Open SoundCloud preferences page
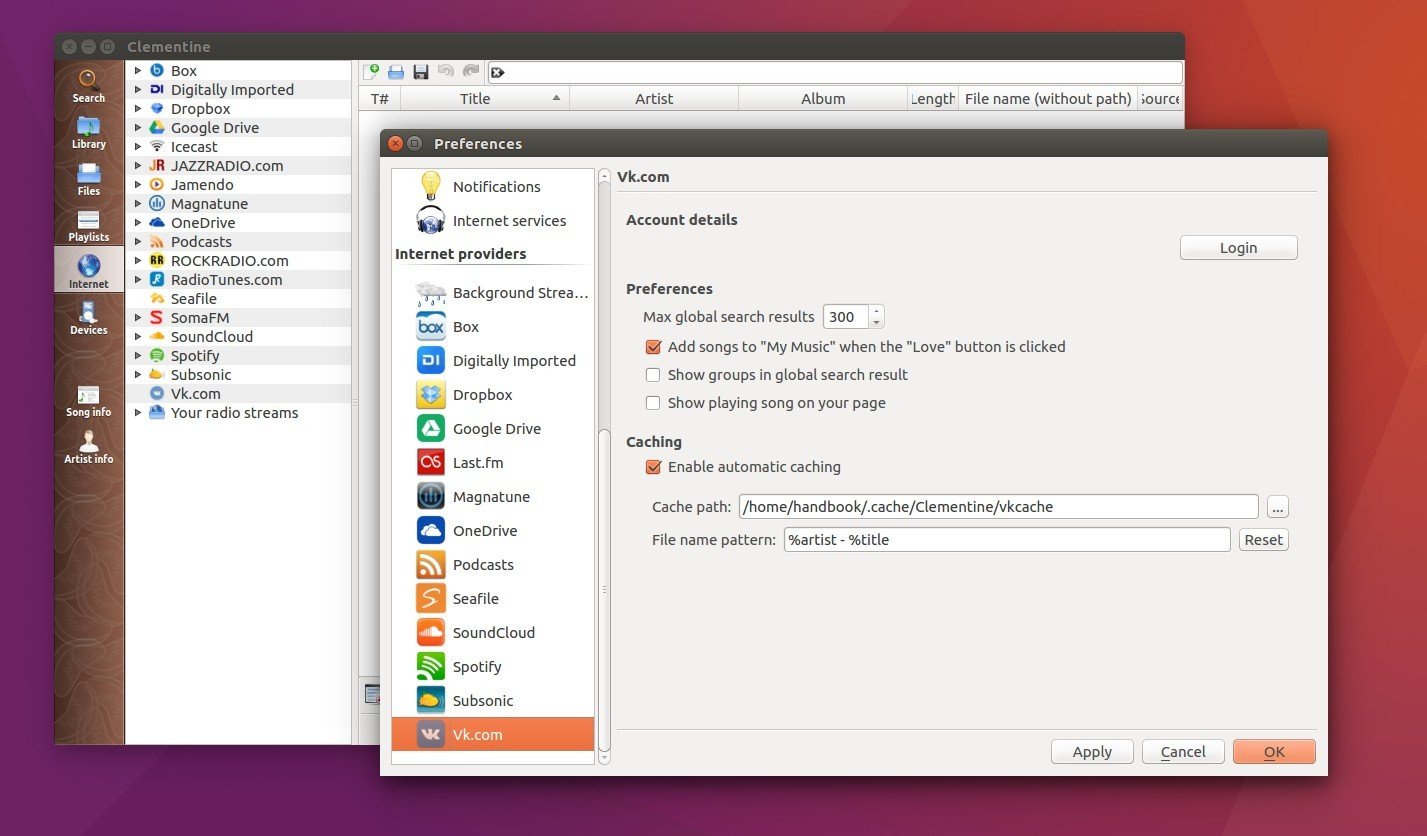1427x836 pixels. tap(493, 633)
